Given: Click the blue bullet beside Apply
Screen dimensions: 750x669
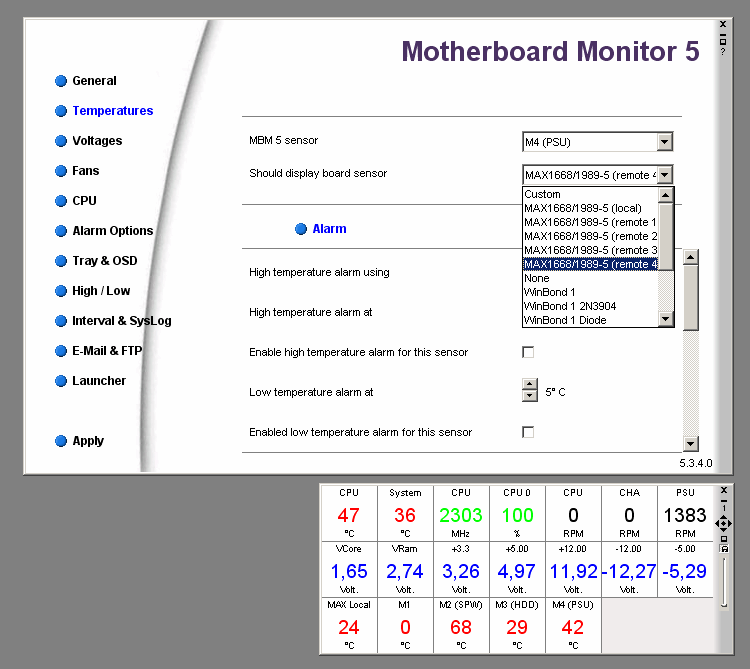Looking at the screenshot, I should click(x=61, y=441).
